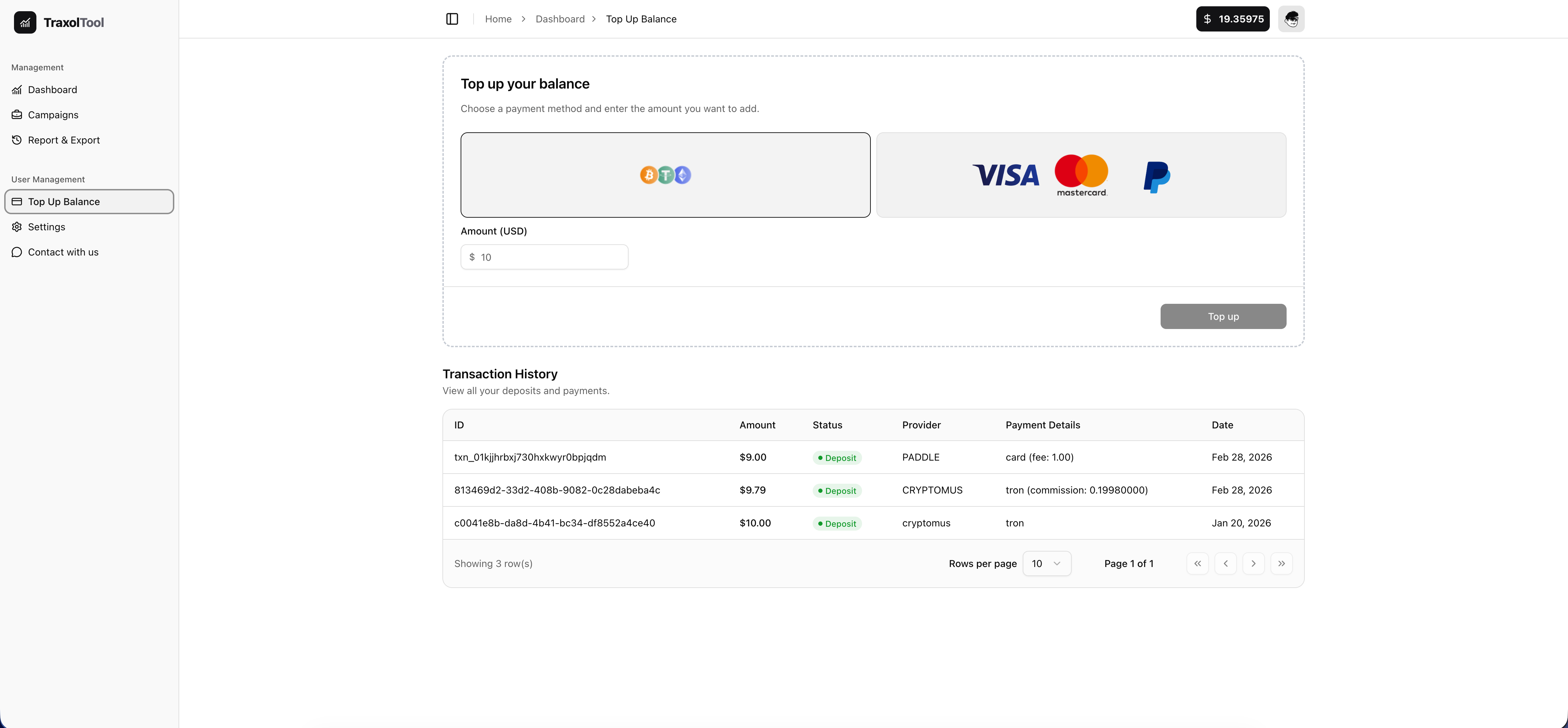Select the Visa Mastercard PayPal payment option
The height and width of the screenshot is (728, 1568).
(1081, 175)
